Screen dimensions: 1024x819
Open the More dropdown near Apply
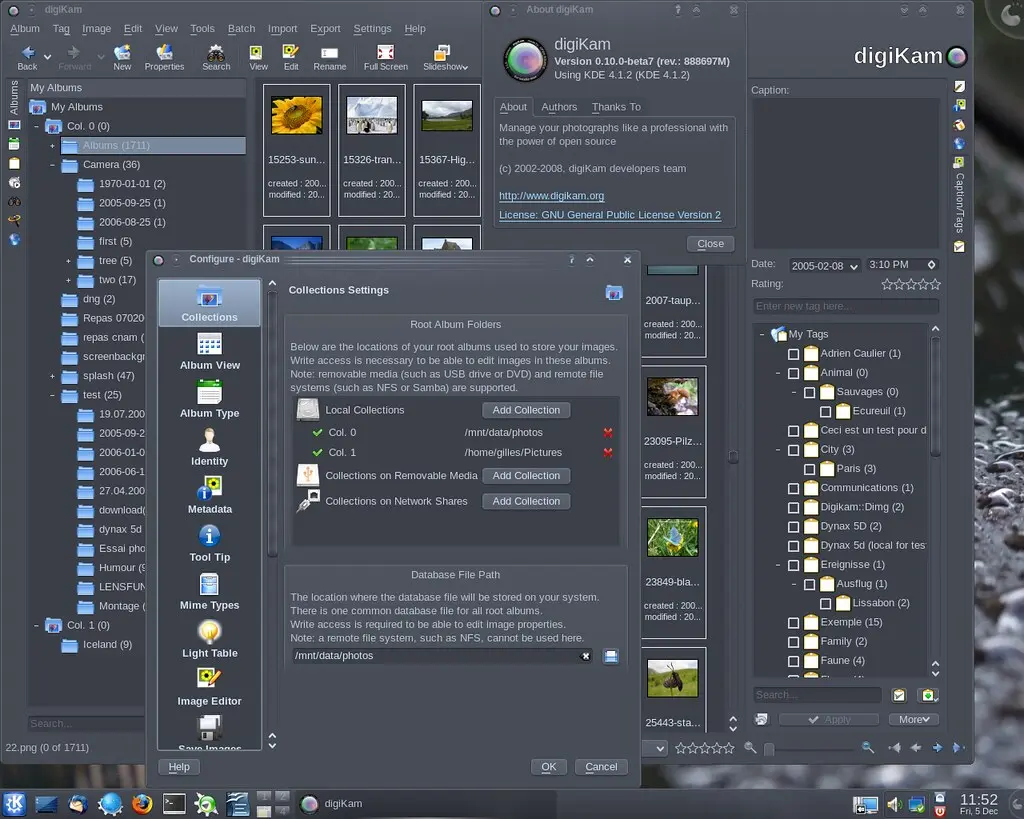913,718
